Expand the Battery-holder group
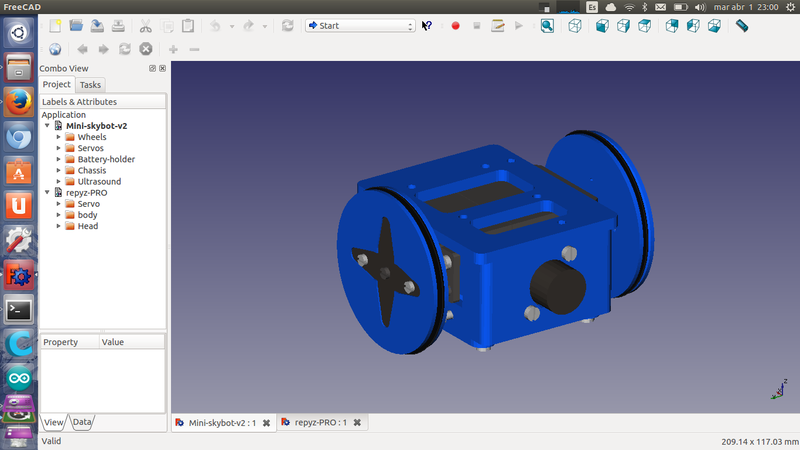 [59, 159]
